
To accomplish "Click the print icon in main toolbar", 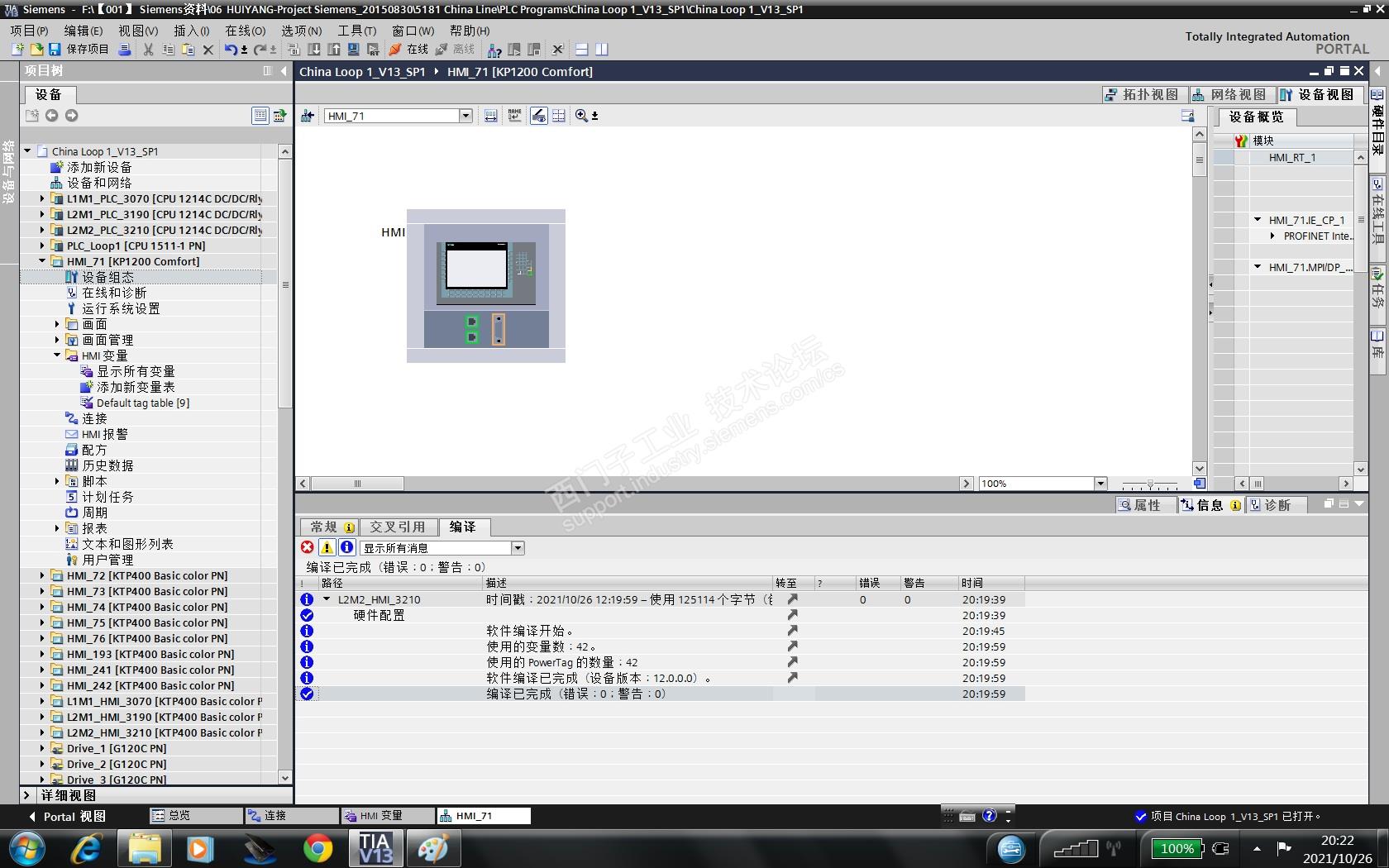I will (124, 50).
